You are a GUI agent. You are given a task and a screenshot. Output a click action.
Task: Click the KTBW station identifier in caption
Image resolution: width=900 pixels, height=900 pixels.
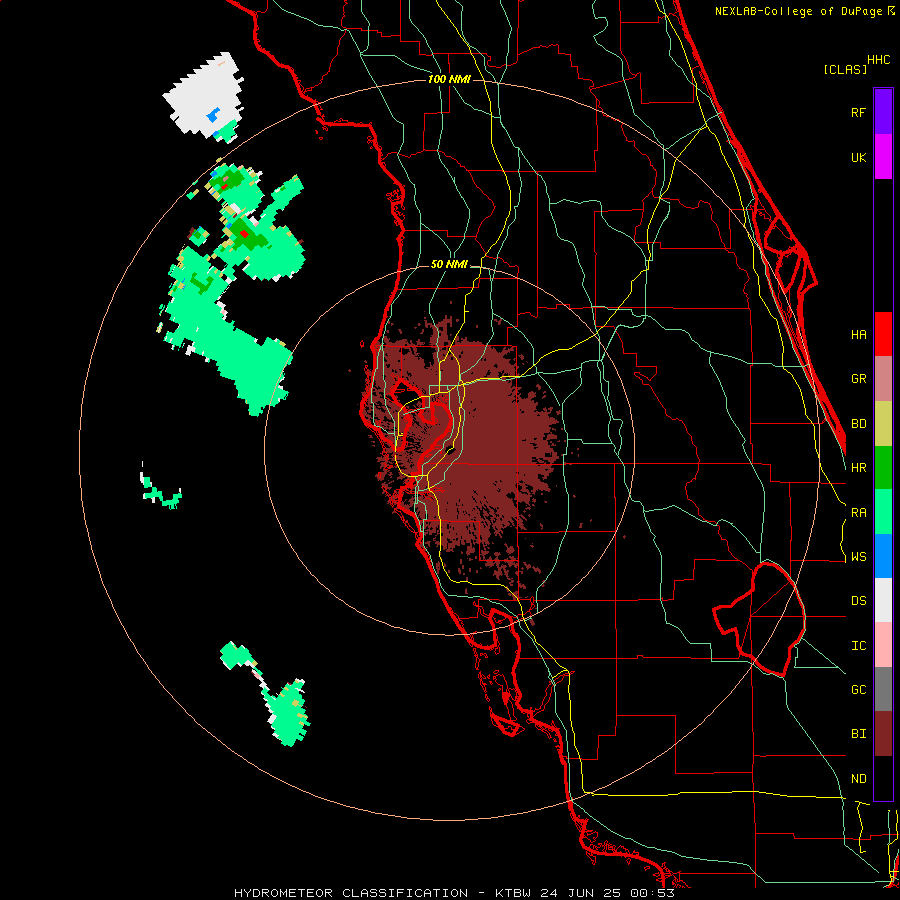pos(513,893)
